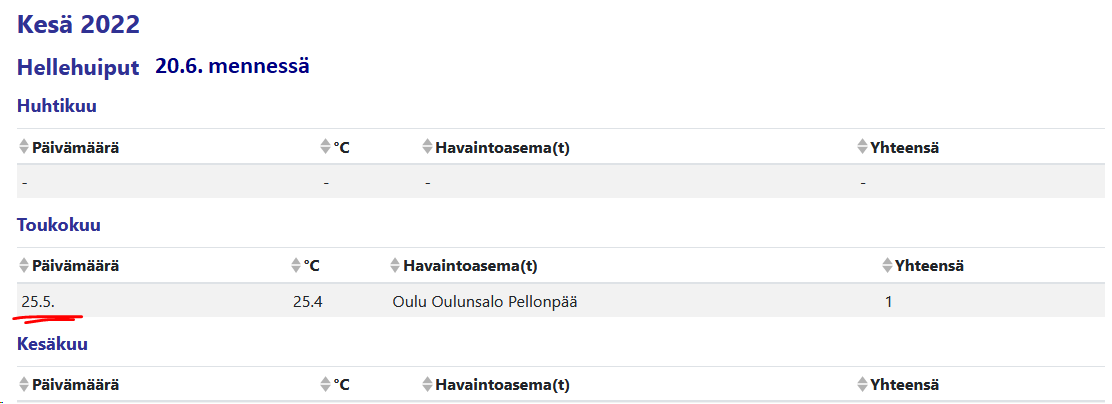Image resolution: width=1112 pixels, height=404 pixels.
Task: Select the Kesäkuu section heading
Action: click(x=52, y=344)
